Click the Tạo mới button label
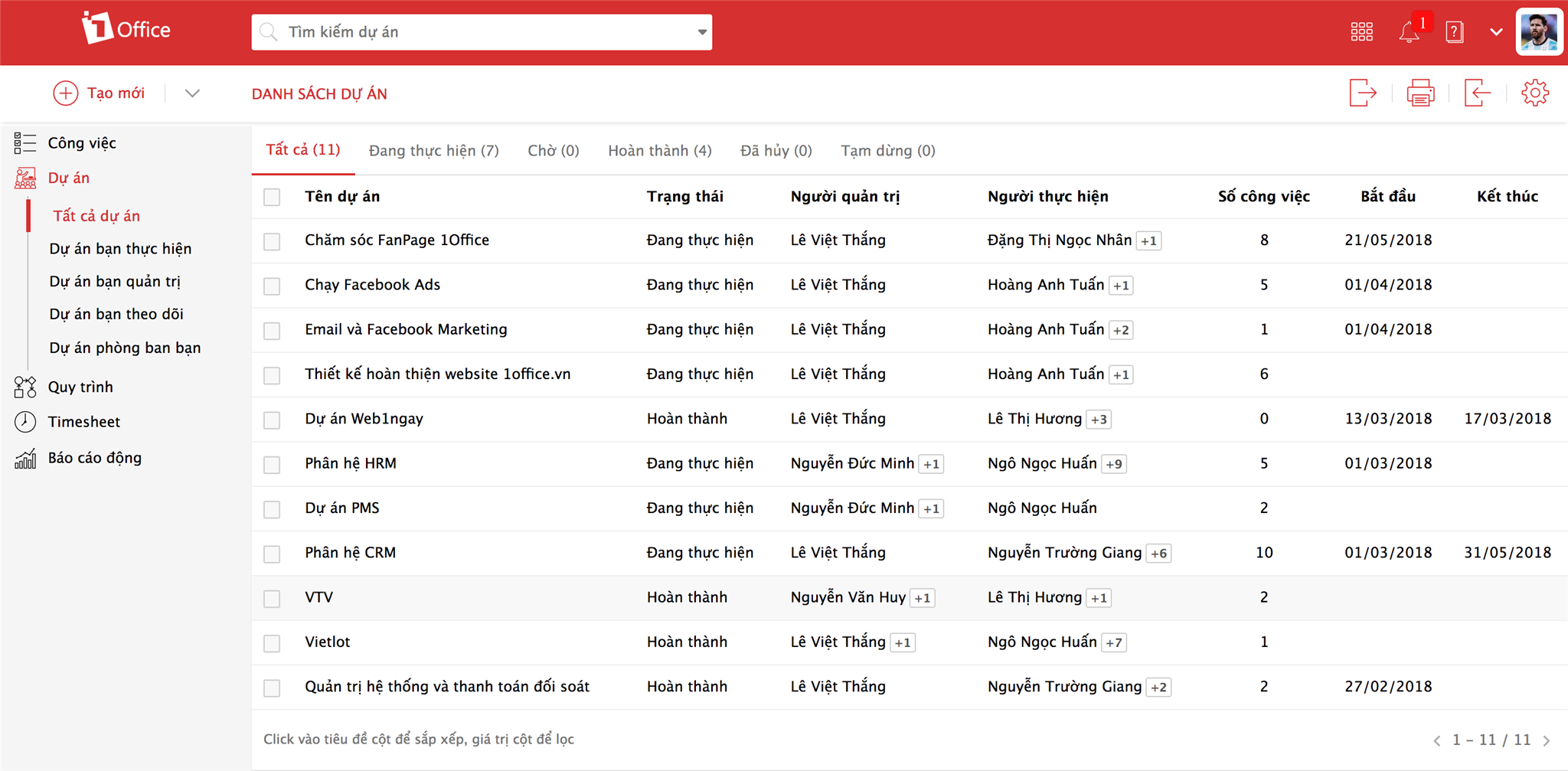Viewport: 1568px width, 771px height. pos(116,93)
